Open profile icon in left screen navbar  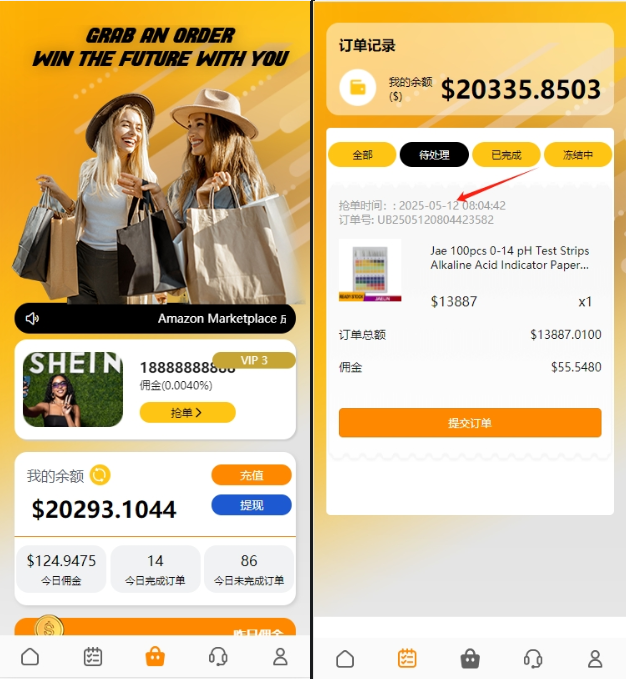(280, 656)
